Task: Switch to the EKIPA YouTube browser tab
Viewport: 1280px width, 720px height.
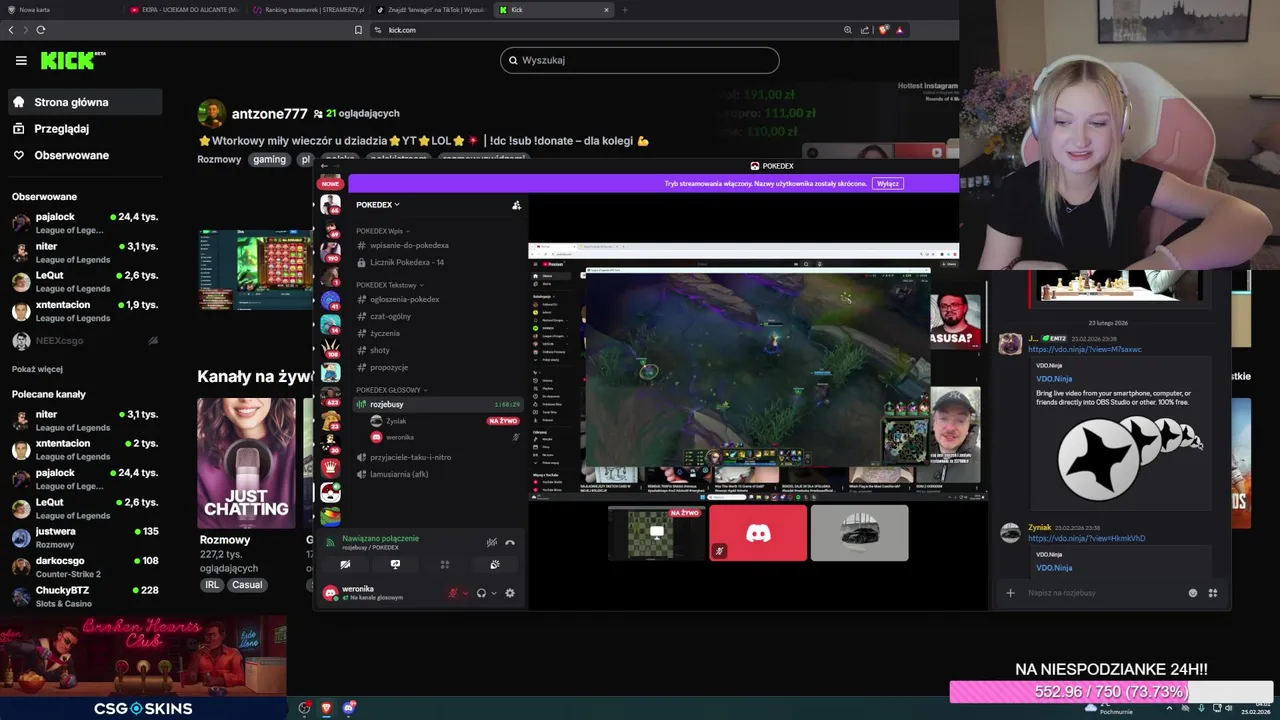Action: click(184, 10)
